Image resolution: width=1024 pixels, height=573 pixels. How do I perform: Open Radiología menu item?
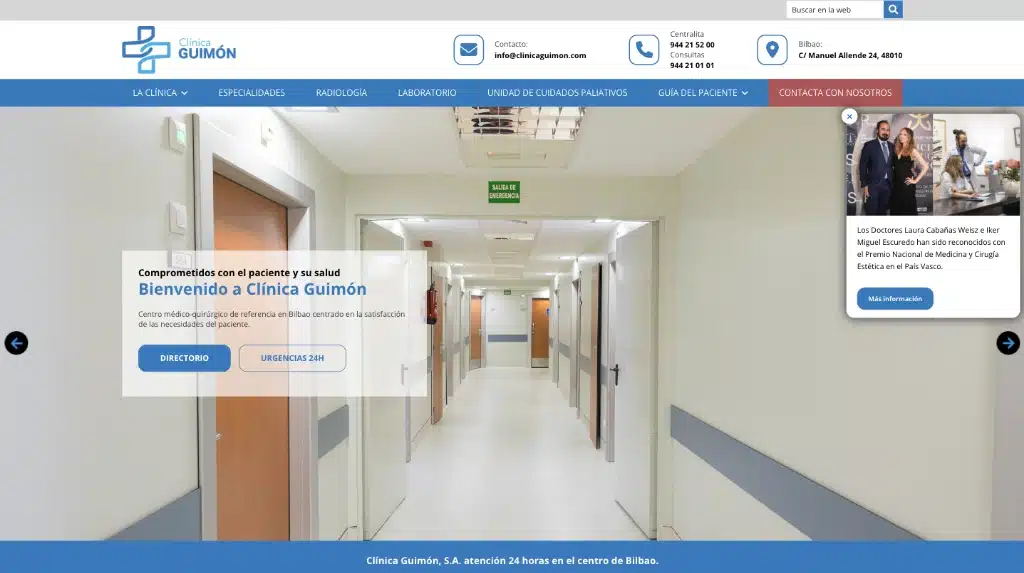[x=342, y=93]
